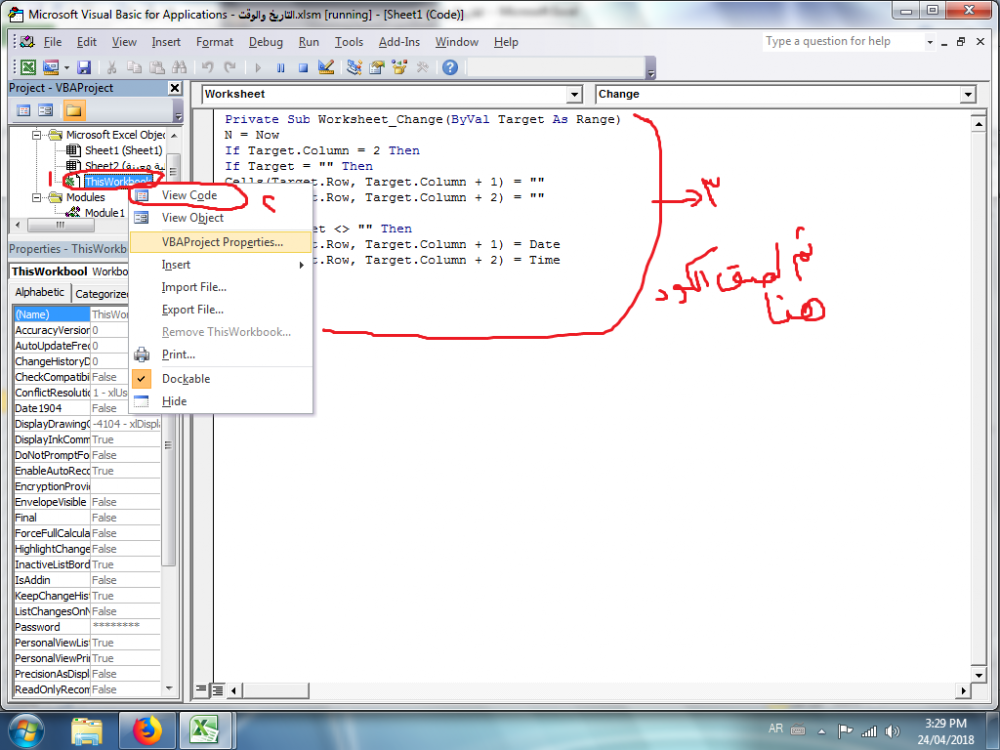Screen dimensions: 1000x750
Task: Click the Break pause icon
Action: pos(281,67)
